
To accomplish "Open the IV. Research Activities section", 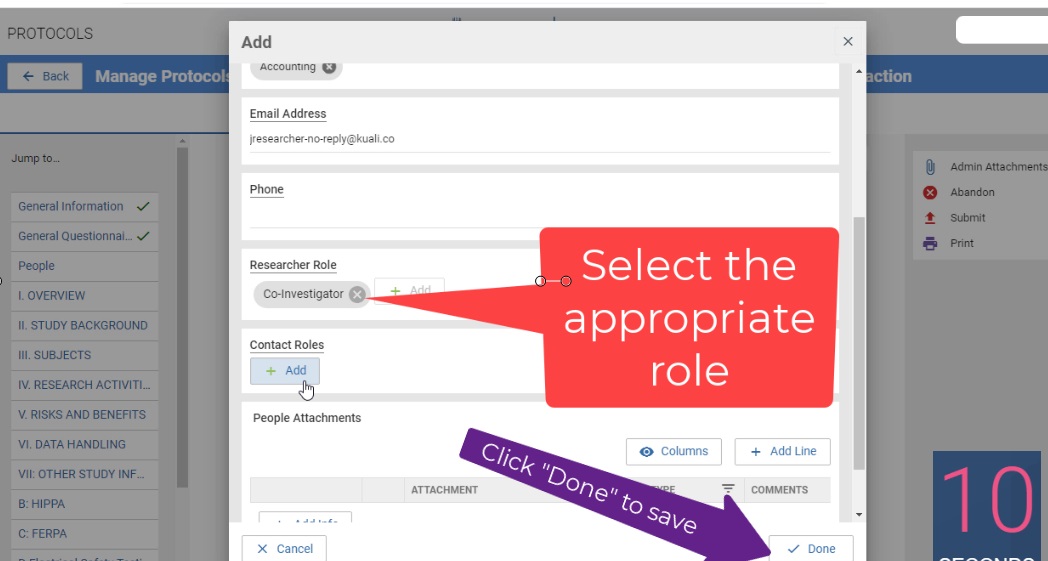I will 84,385.
